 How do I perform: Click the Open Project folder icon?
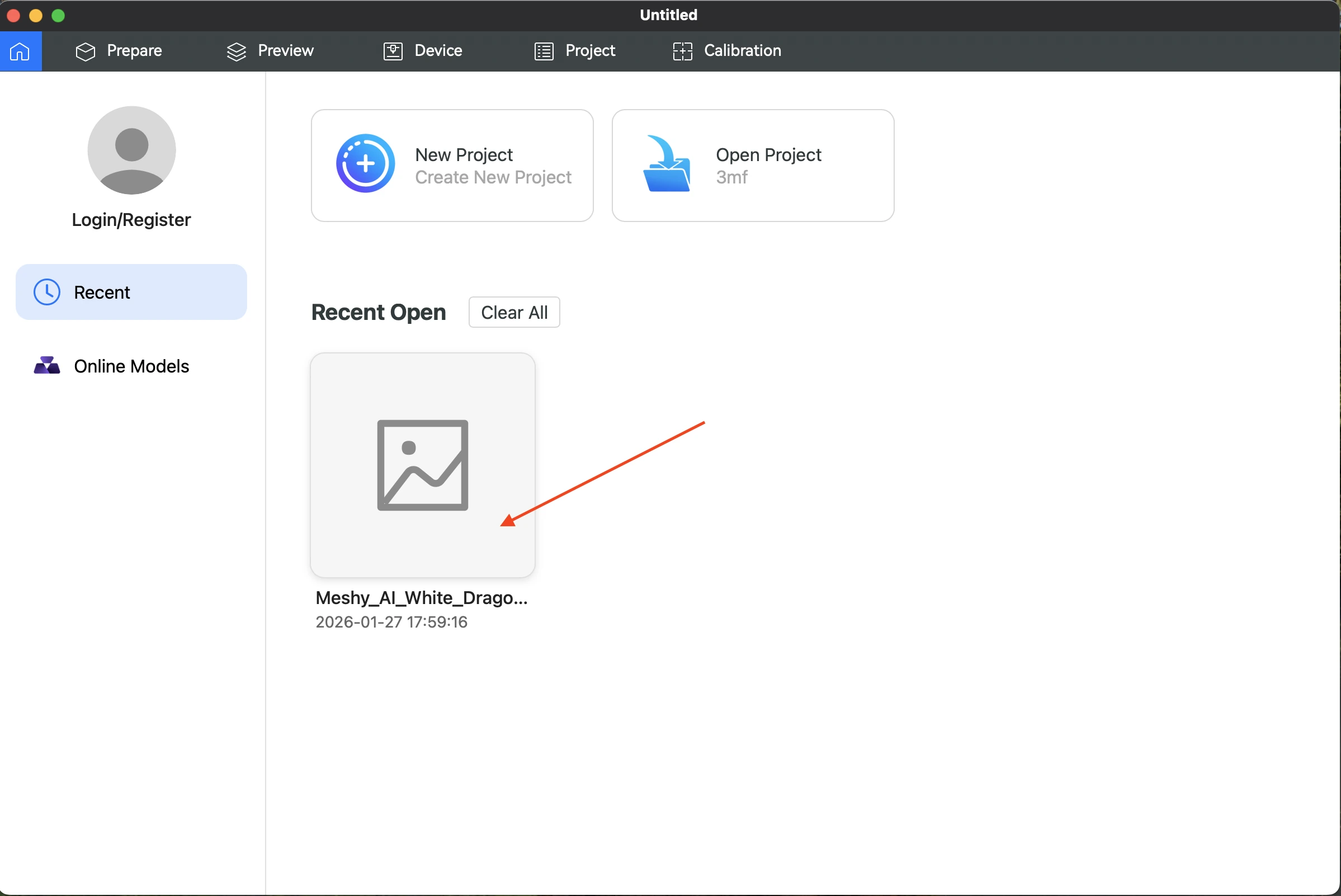pos(666,164)
